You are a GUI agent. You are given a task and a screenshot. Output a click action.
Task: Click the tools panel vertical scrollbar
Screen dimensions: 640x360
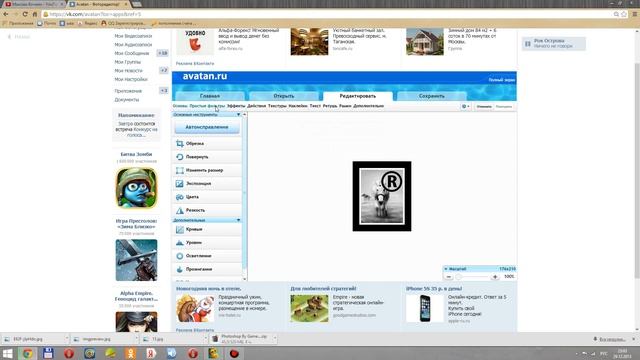tap(244, 196)
